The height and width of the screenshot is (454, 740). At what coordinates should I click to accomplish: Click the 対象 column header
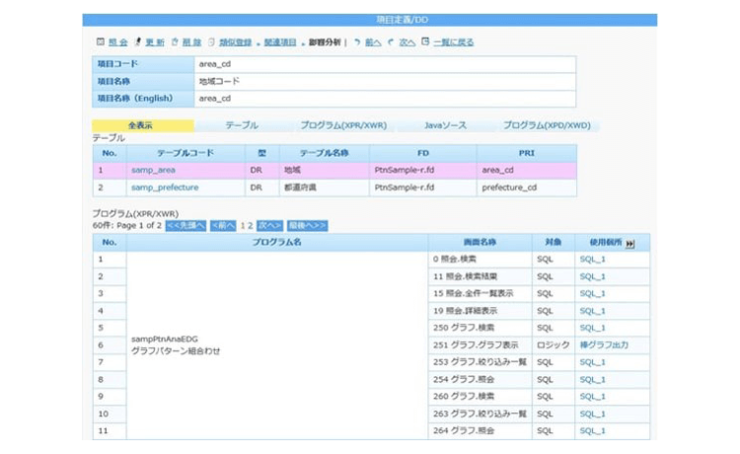pos(553,242)
